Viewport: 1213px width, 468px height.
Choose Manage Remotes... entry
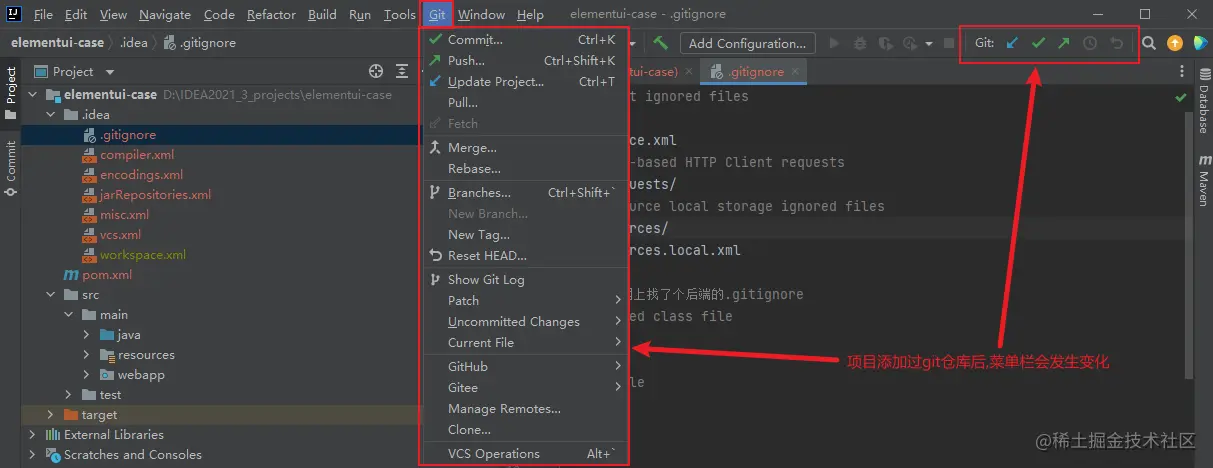point(524,409)
